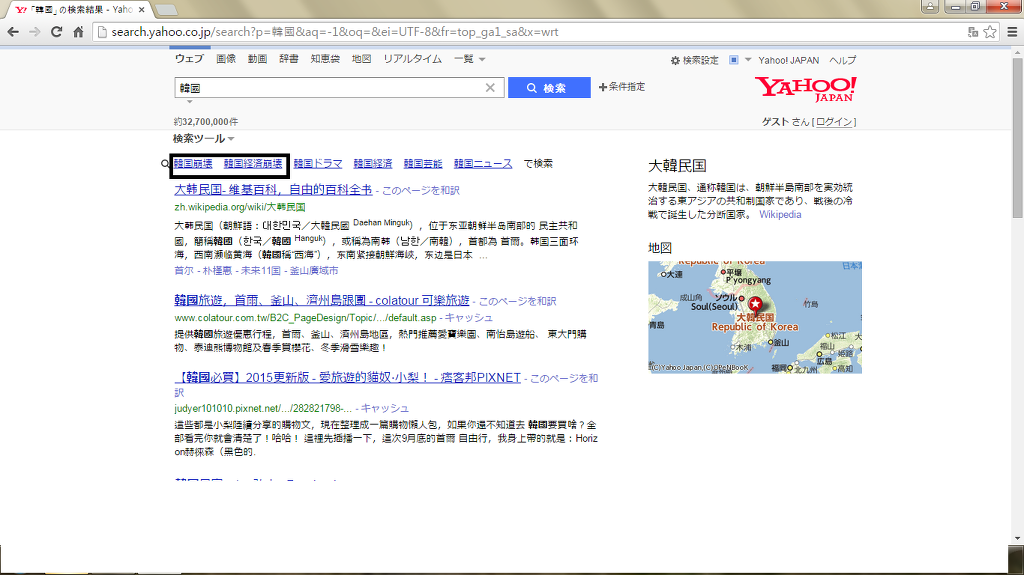This screenshot has height=575, width=1024.
Task: Open the 辞書 tab
Action: point(289,59)
